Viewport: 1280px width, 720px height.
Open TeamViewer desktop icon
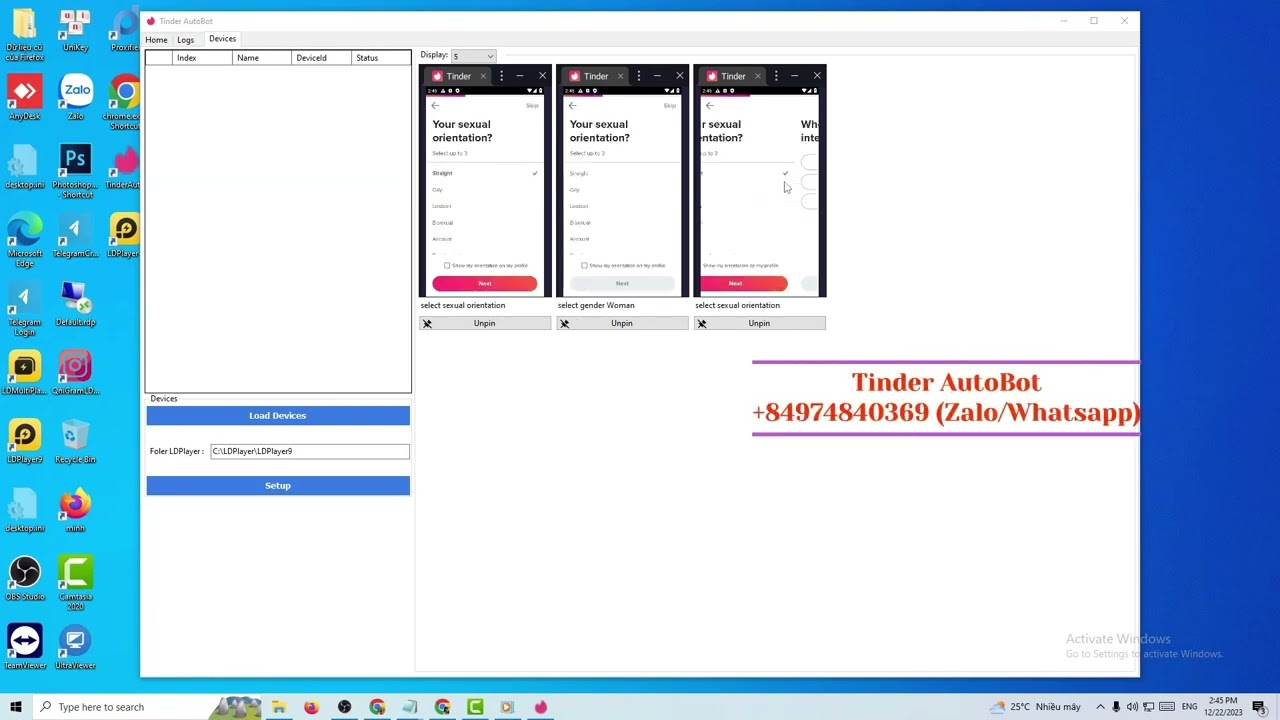(x=24, y=647)
